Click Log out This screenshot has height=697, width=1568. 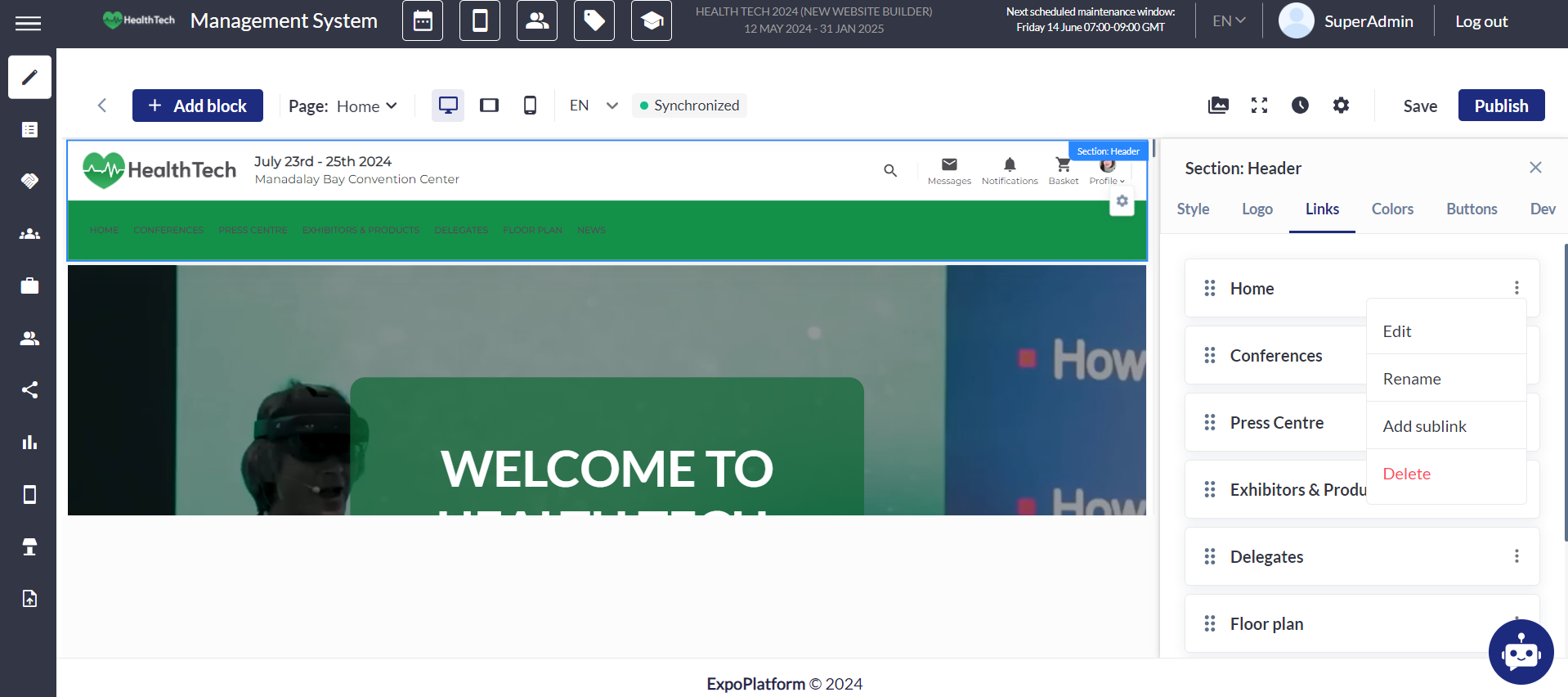point(1481,21)
